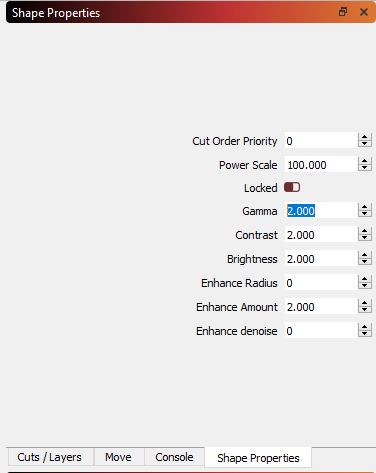Screen dimensions: 376x473
Task: Open the Move tab
Action: coord(118,457)
